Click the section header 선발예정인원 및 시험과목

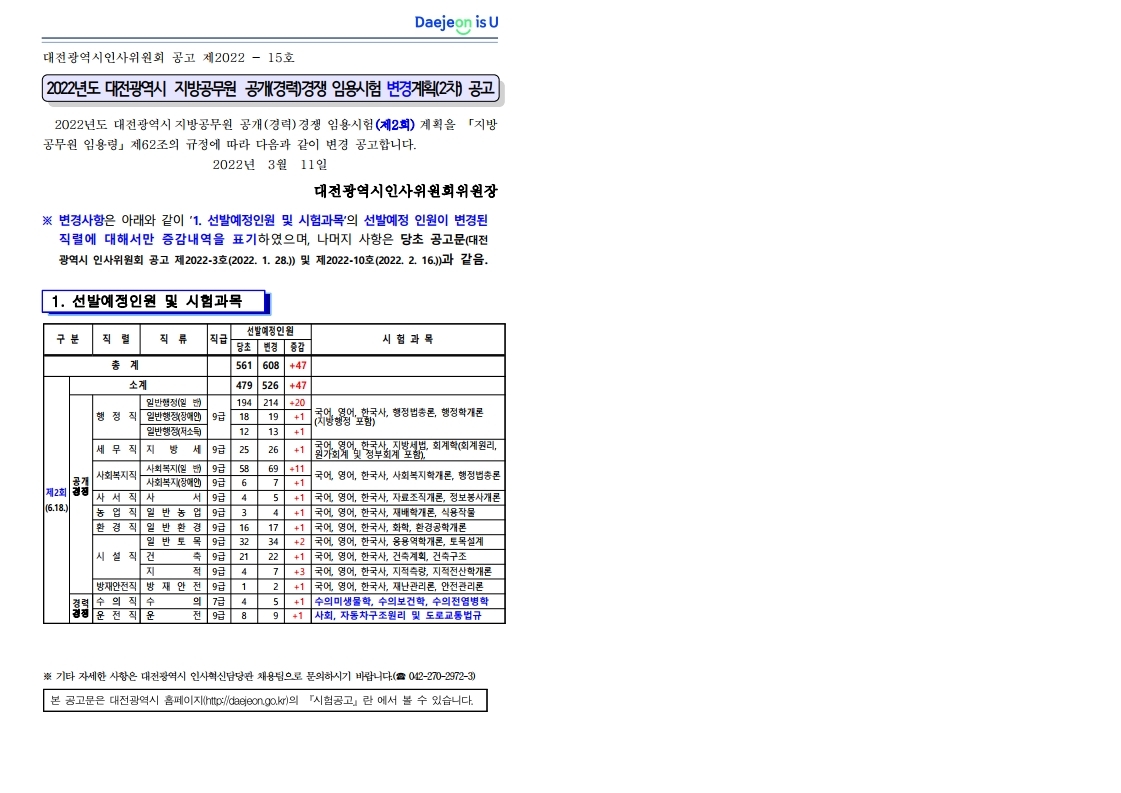click(155, 301)
